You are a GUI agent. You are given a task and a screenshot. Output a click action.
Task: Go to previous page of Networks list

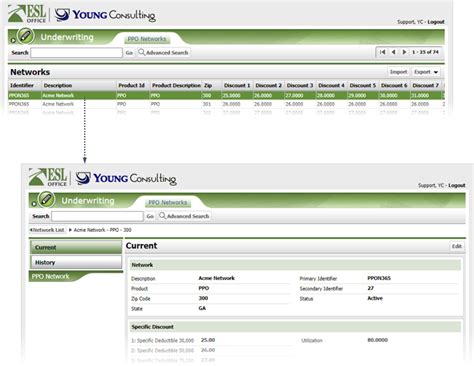pyautogui.click(x=394, y=52)
